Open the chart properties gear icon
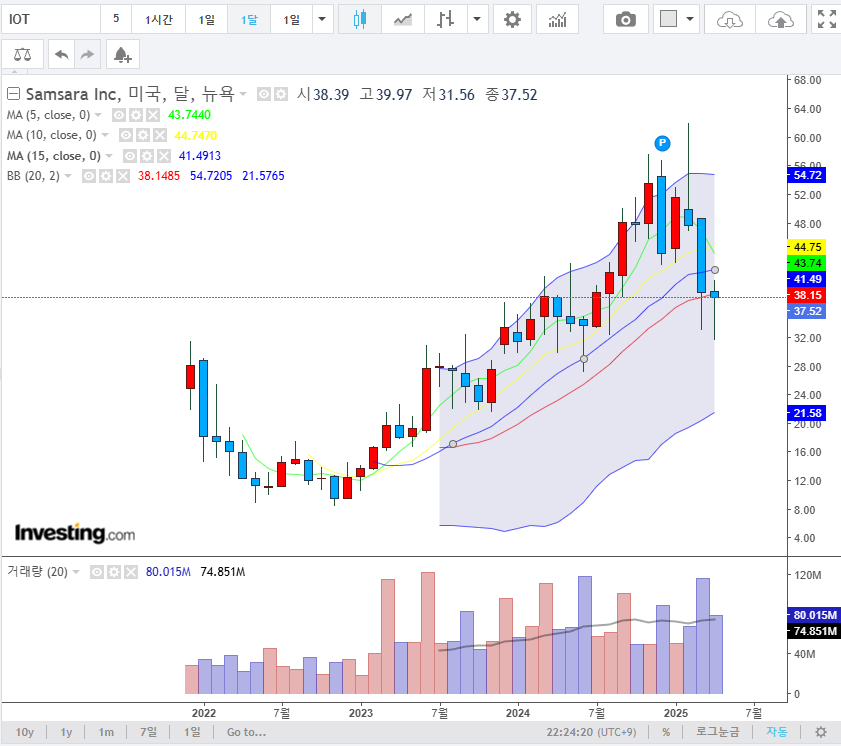Image resolution: width=841 pixels, height=746 pixels. (x=512, y=20)
